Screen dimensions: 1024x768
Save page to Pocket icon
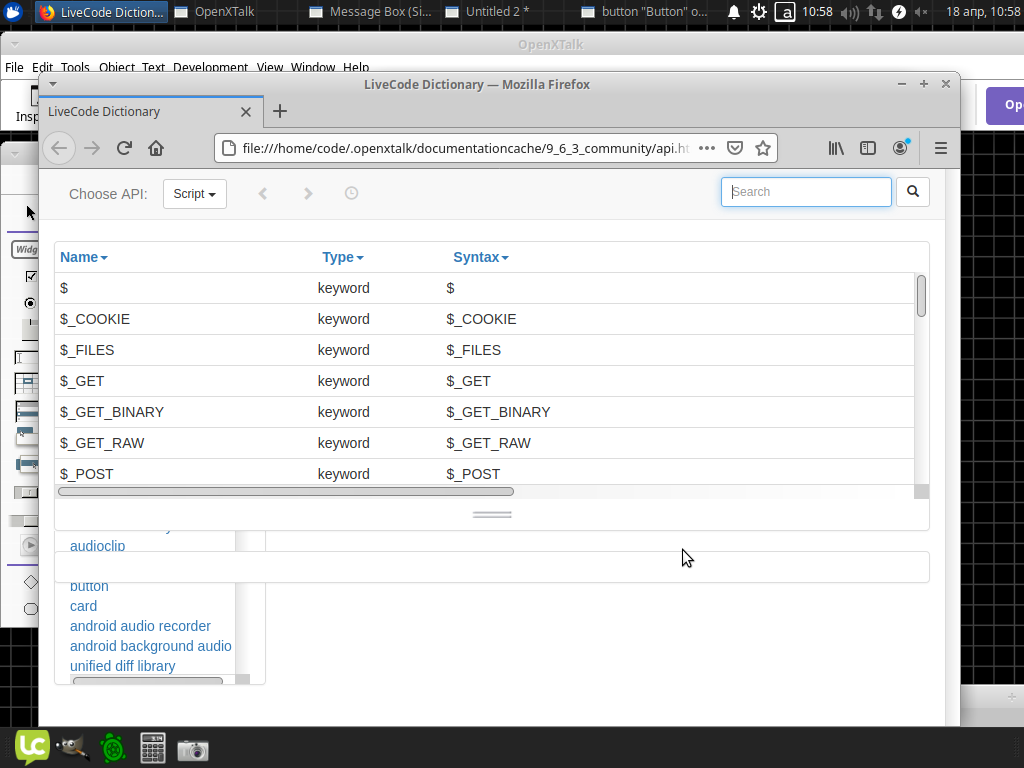click(735, 148)
